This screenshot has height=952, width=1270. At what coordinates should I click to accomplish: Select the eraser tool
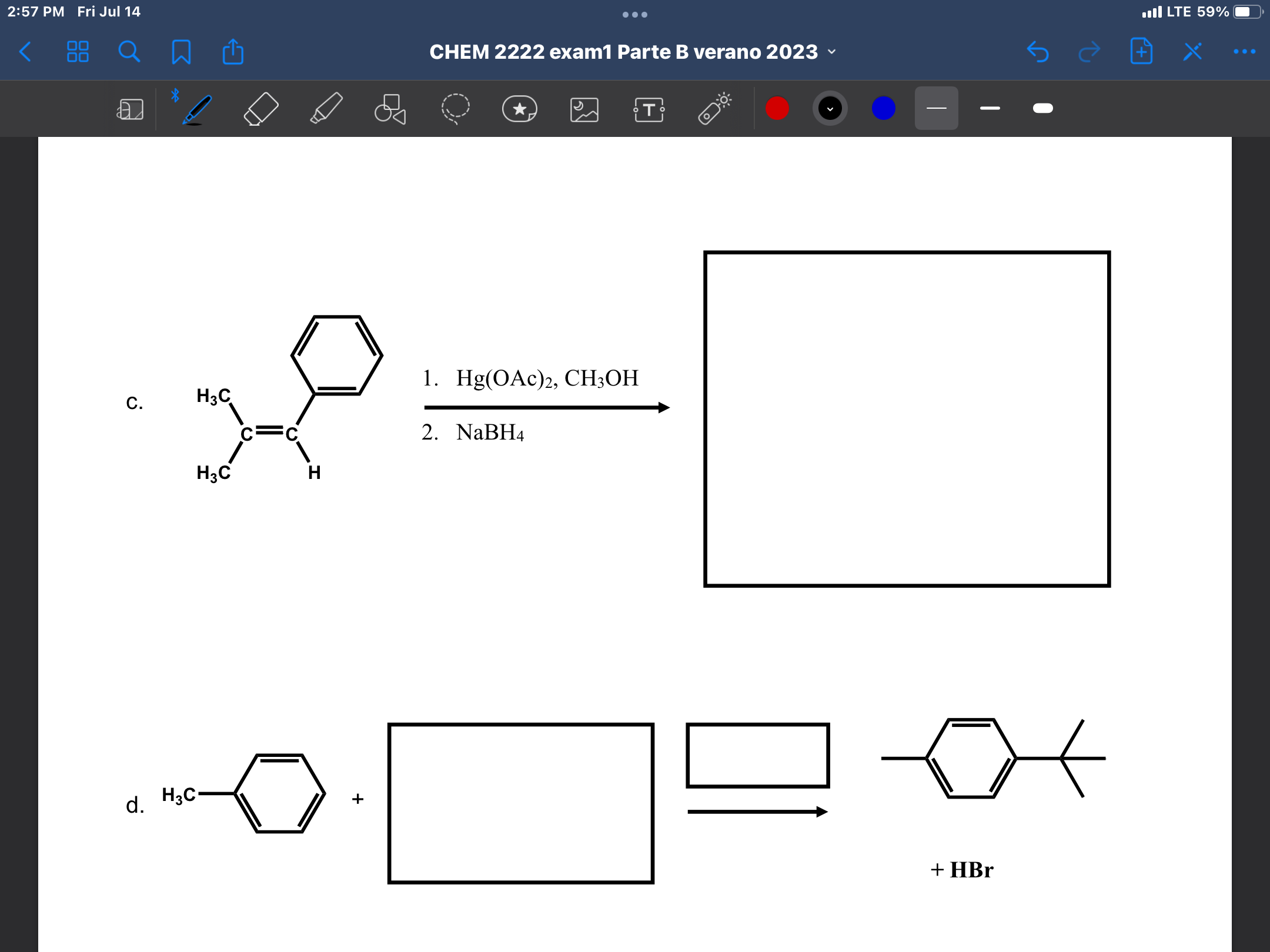point(262,109)
